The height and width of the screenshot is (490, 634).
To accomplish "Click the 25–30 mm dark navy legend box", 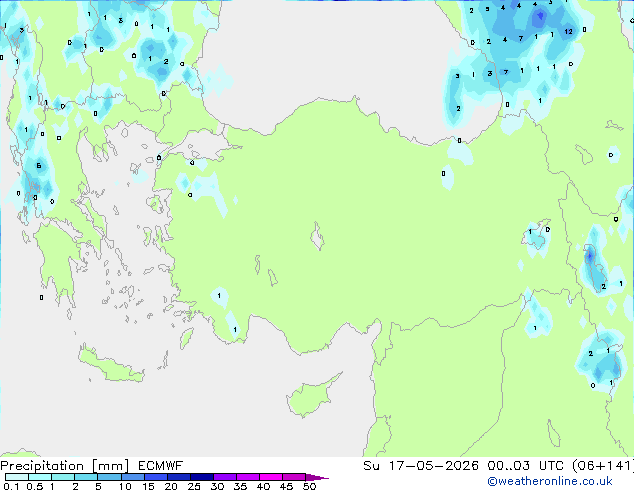I will [x=202, y=477].
